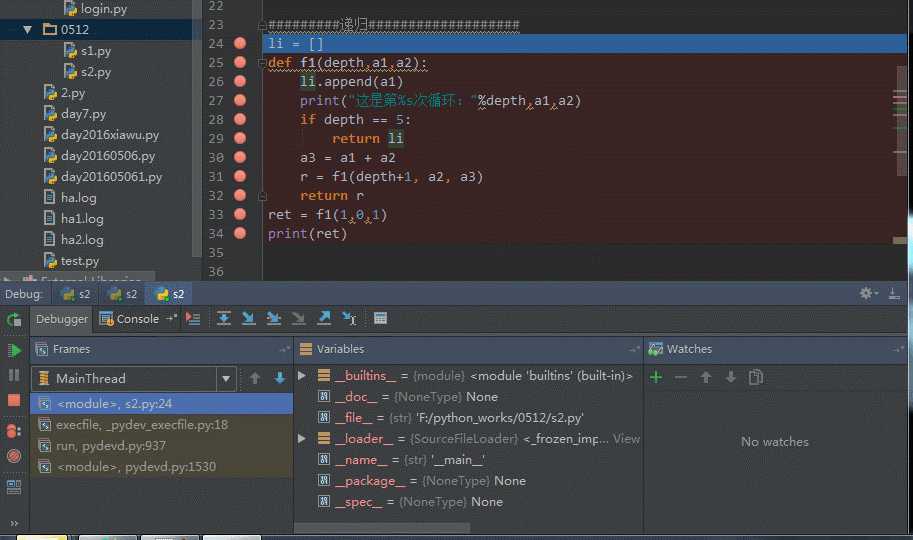Screen dimensions: 913x540
Task: Rerun the s2 debug session
Action: point(14,319)
